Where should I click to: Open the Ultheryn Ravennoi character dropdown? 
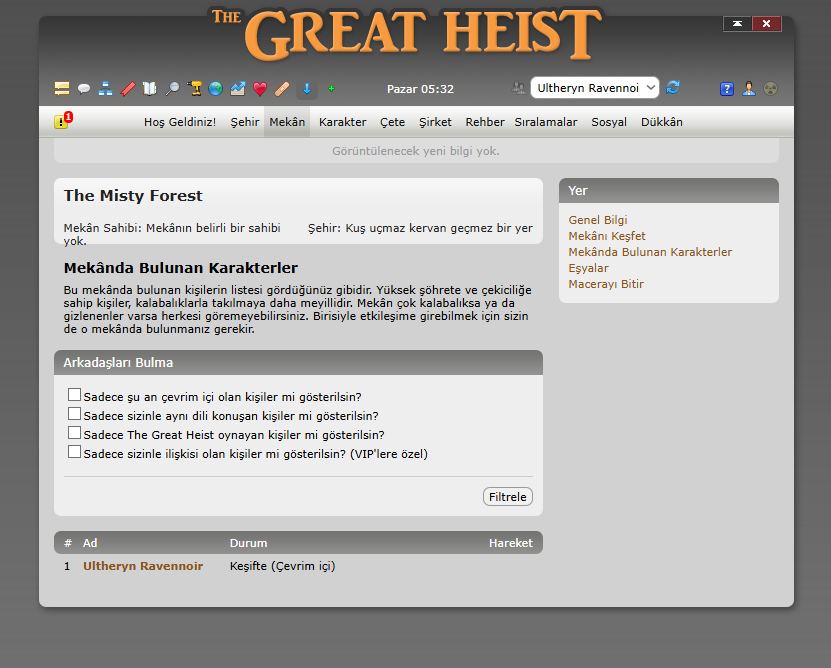595,87
